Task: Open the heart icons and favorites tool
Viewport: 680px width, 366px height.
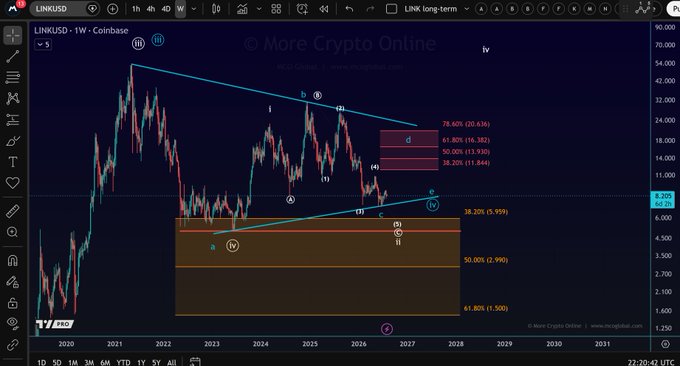Action: 13,183
